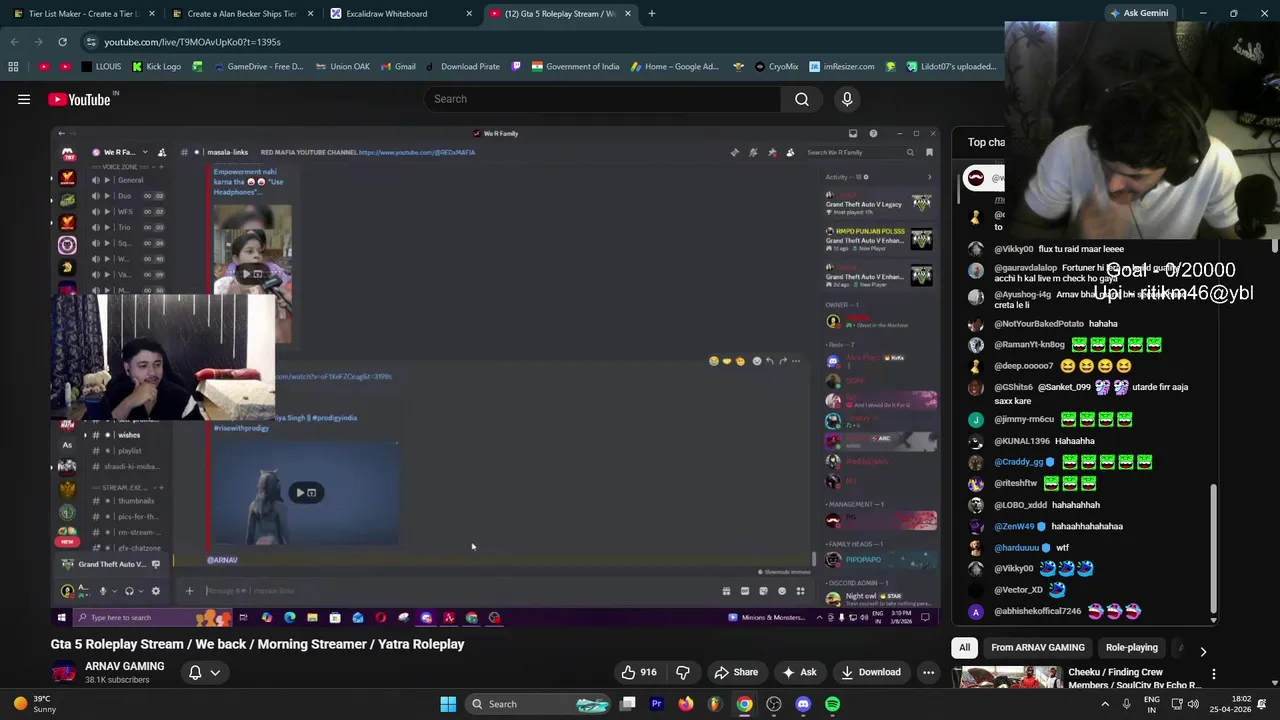Click chat author @Vector_XD
Screen dimensions: 1280x720
pyautogui.click(x=1018, y=590)
